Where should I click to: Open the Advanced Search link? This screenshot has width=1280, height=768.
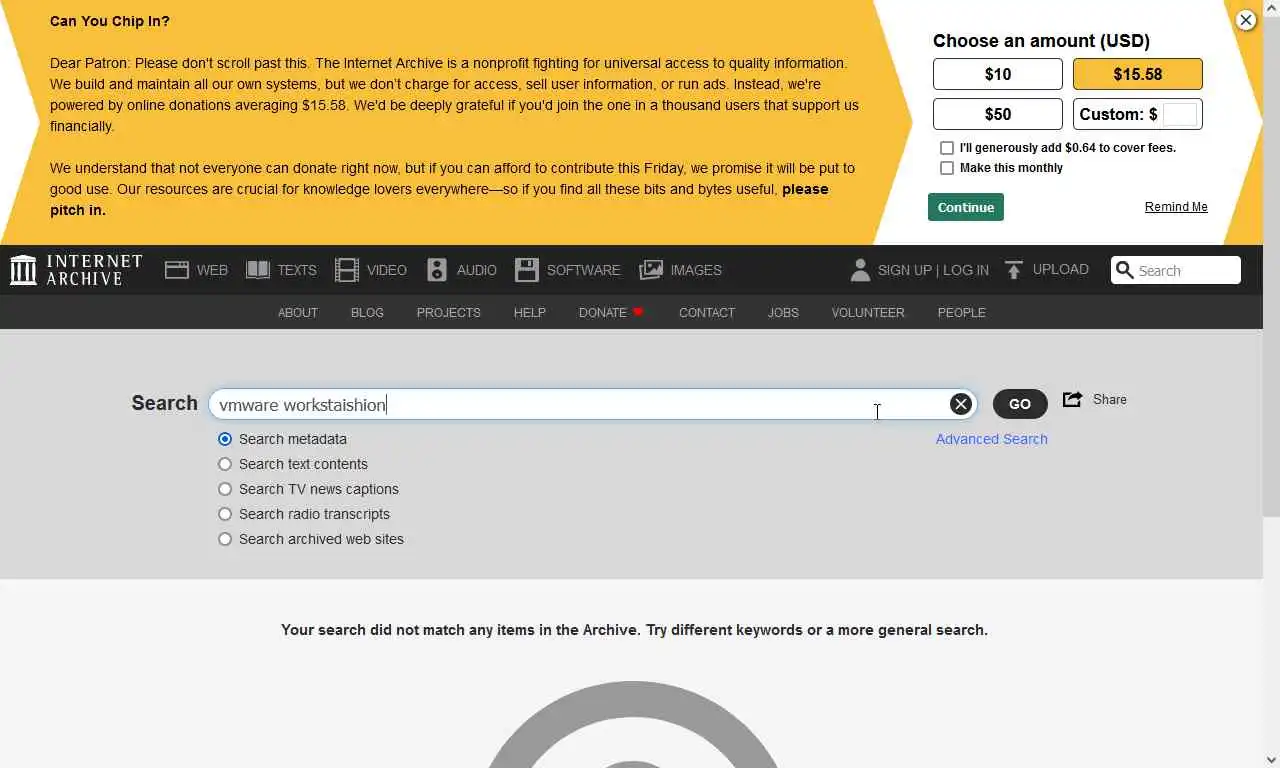(x=991, y=439)
